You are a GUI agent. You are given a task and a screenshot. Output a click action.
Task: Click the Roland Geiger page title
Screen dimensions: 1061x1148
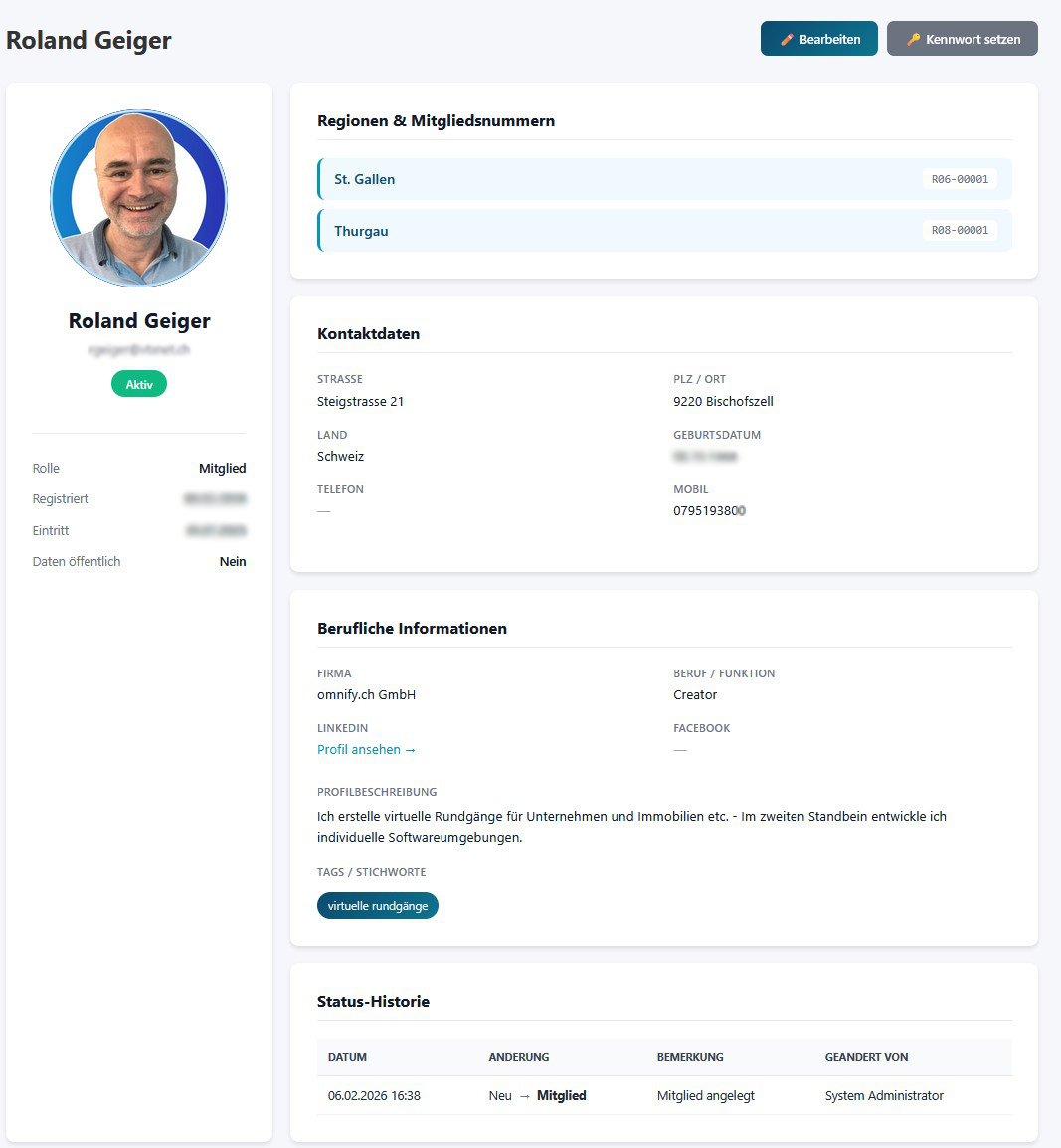pos(89,40)
